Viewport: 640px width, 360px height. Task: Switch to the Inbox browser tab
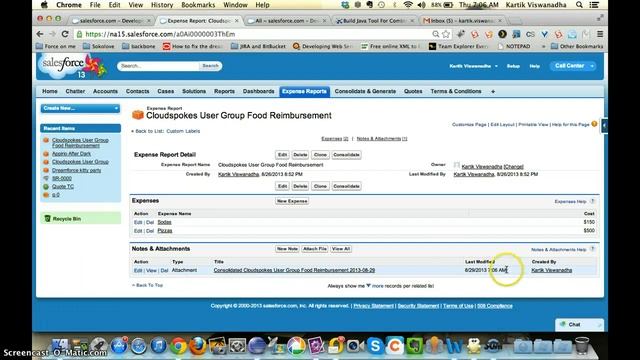click(x=462, y=20)
